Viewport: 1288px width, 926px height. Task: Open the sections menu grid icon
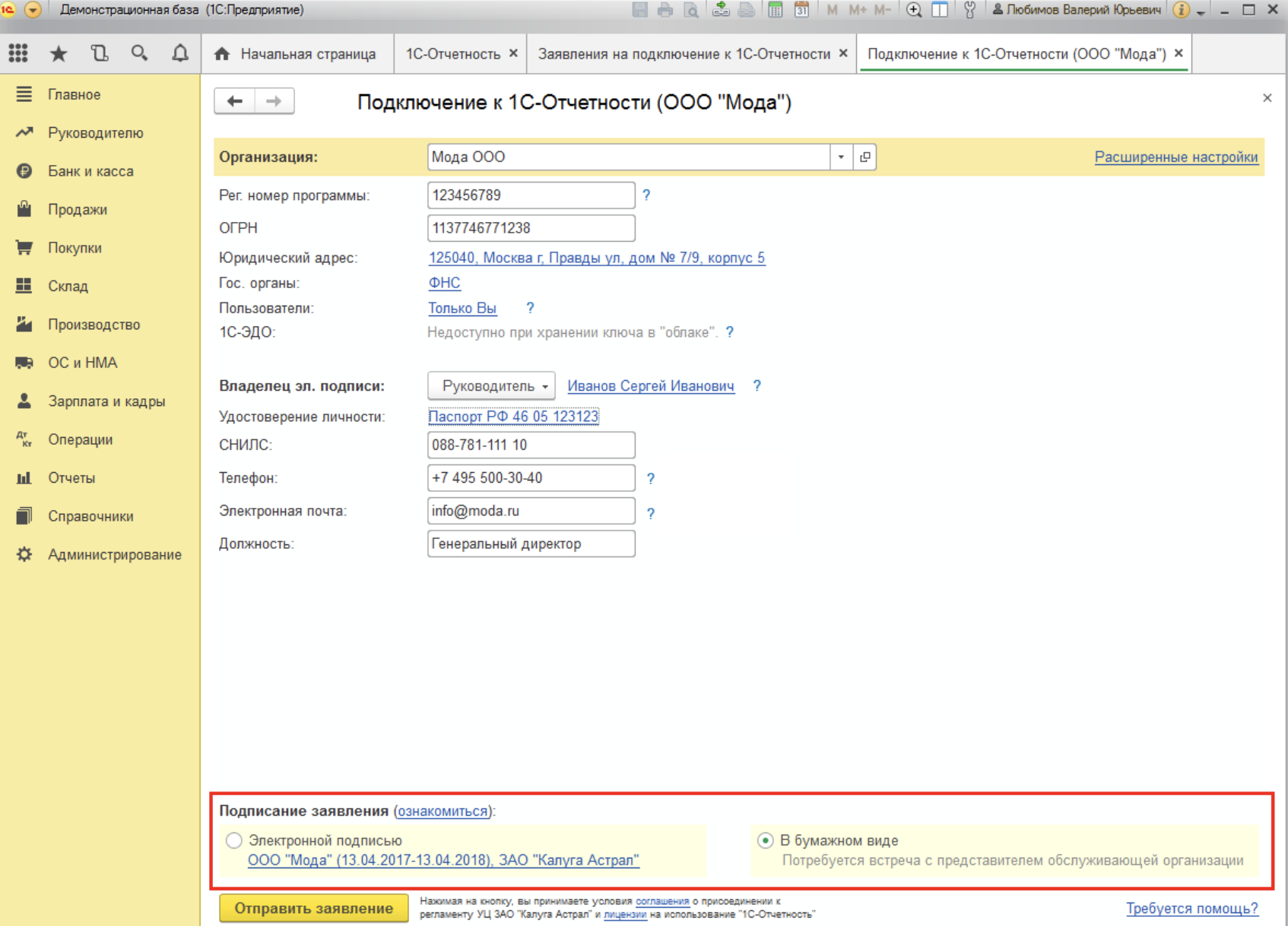pos(18,53)
